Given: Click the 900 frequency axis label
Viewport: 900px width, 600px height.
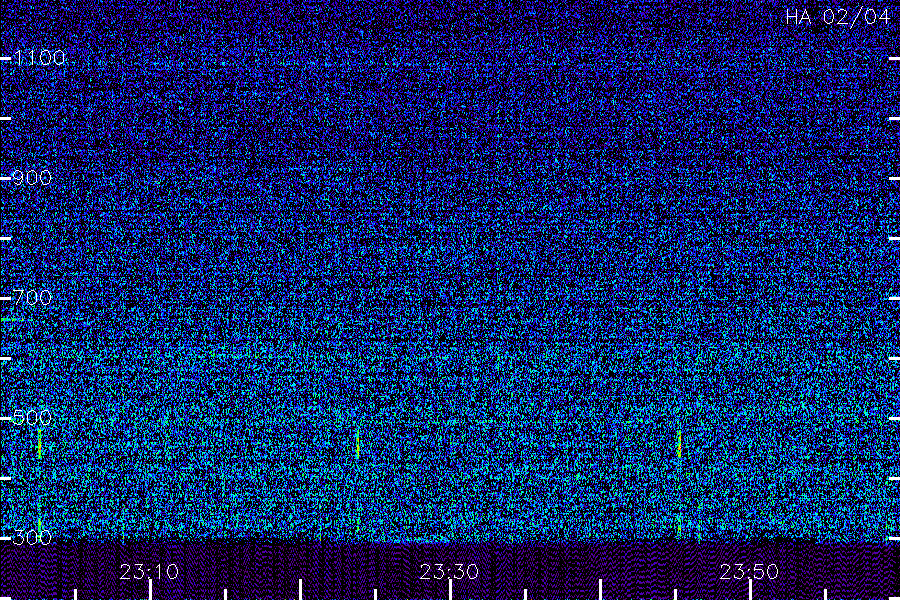Looking at the screenshot, I should (x=32, y=178).
